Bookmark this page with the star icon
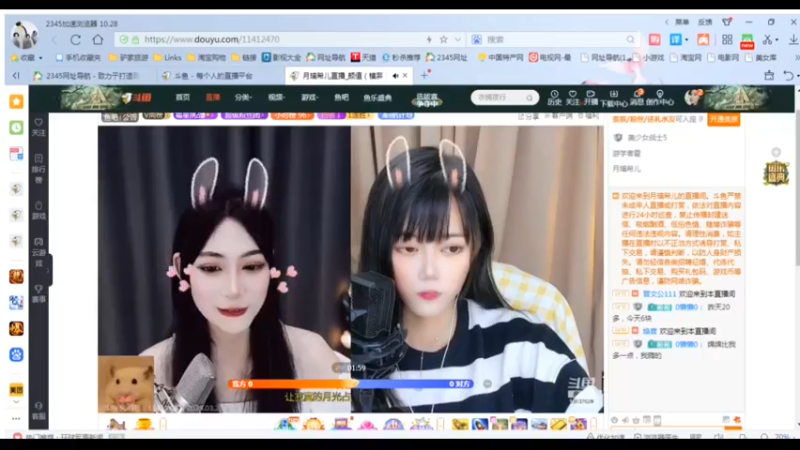The height and width of the screenshot is (450, 800). coord(444,39)
